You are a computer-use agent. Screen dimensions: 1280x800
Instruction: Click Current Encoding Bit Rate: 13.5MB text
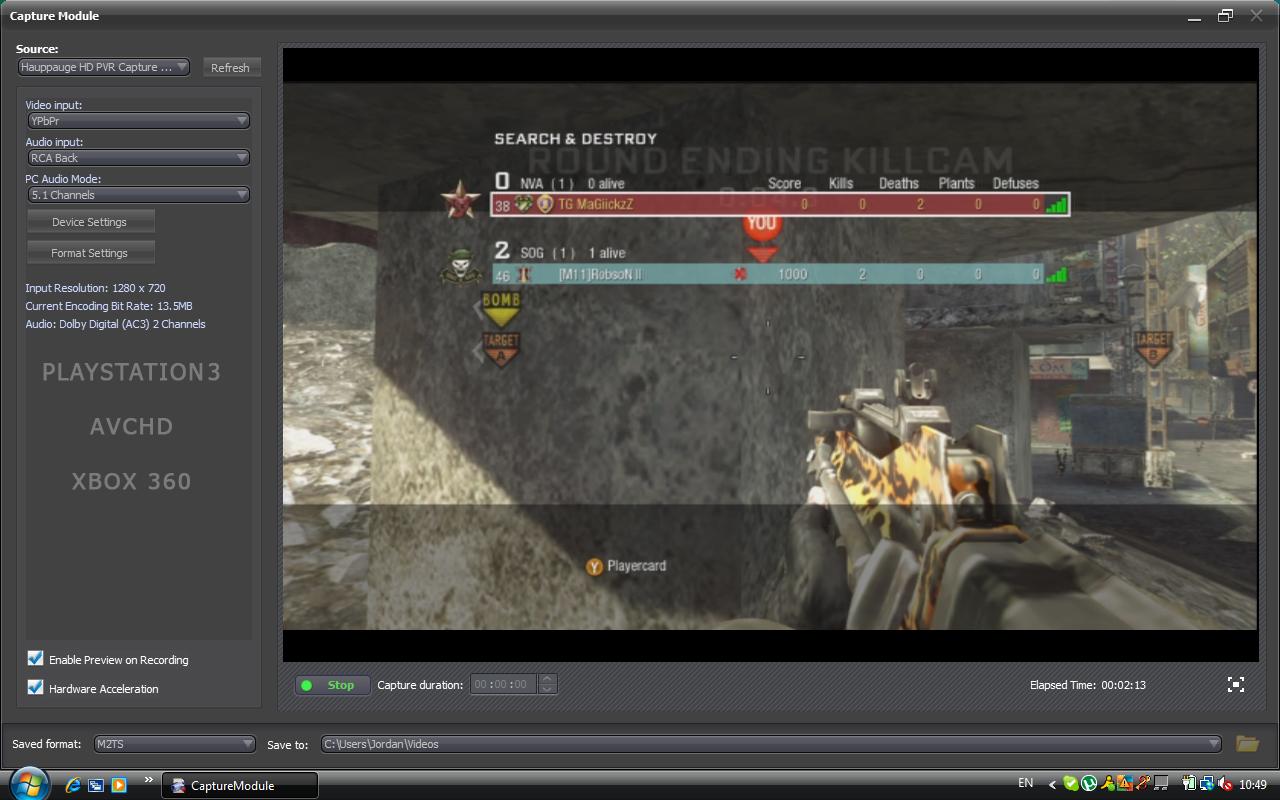(x=109, y=306)
